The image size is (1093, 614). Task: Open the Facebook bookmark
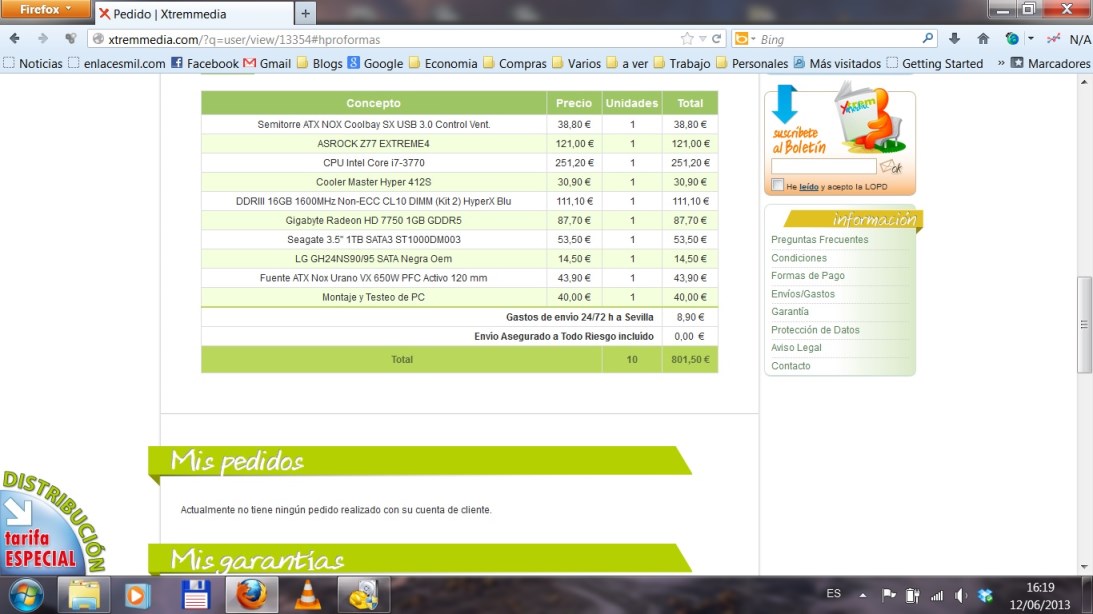[x=205, y=63]
